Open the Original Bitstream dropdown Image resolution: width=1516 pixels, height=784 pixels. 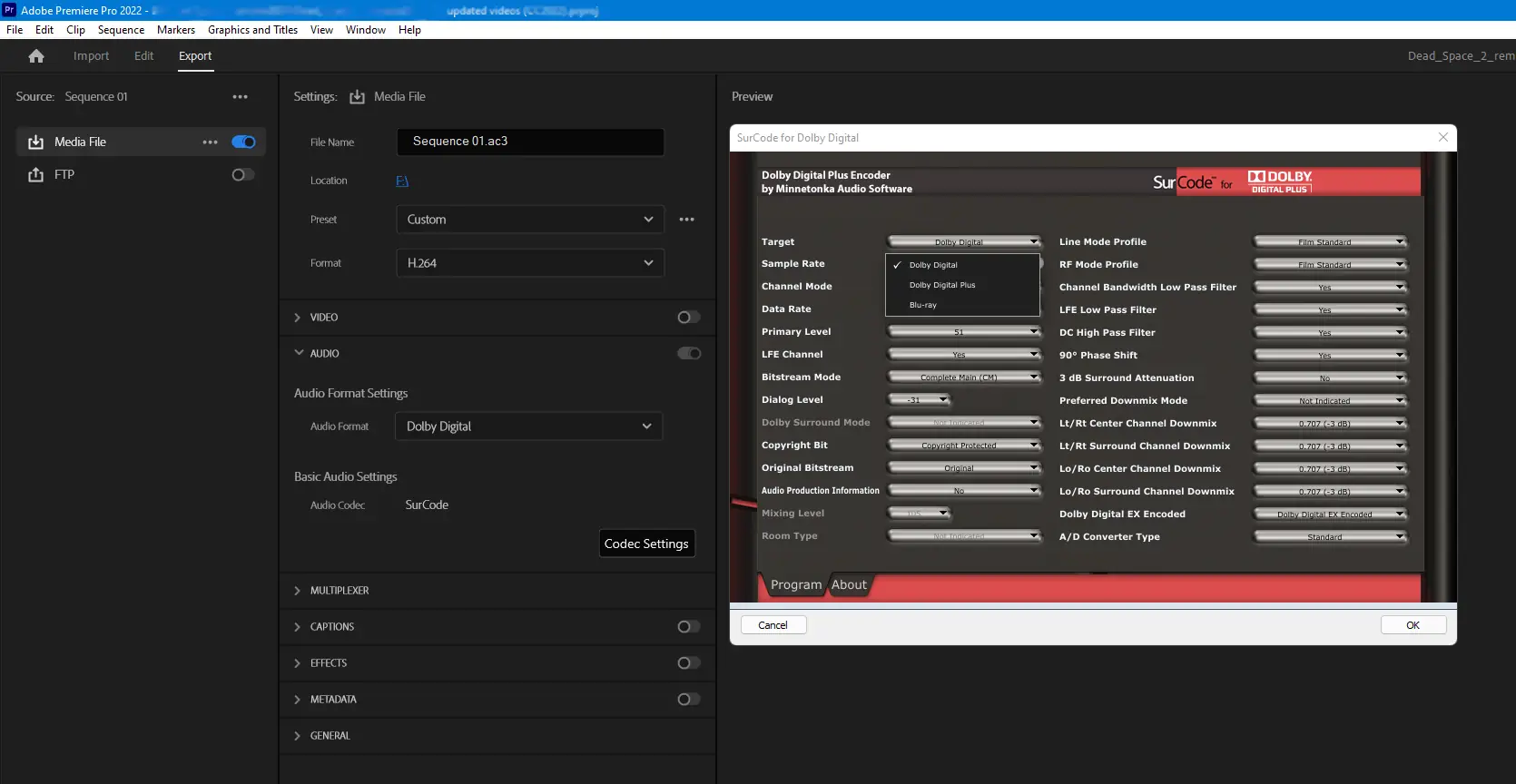pos(964,468)
